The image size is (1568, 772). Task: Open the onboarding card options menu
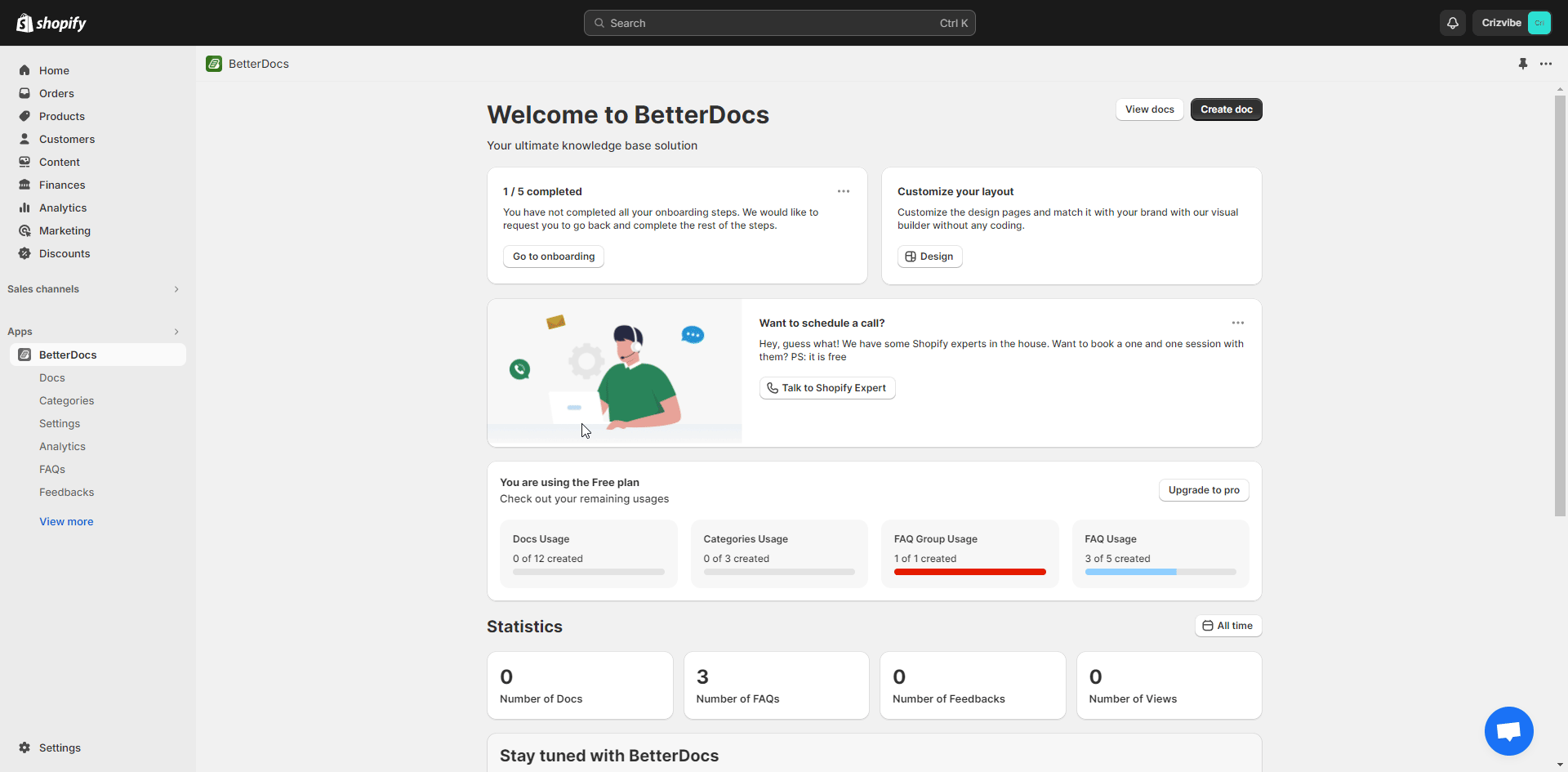tap(844, 191)
